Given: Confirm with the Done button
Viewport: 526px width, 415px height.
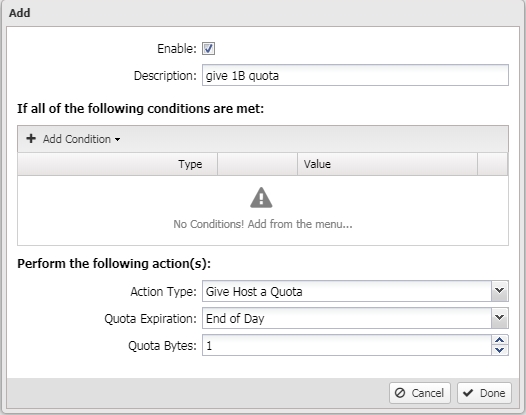Looking at the screenshot, I should (x=484, y=393).
